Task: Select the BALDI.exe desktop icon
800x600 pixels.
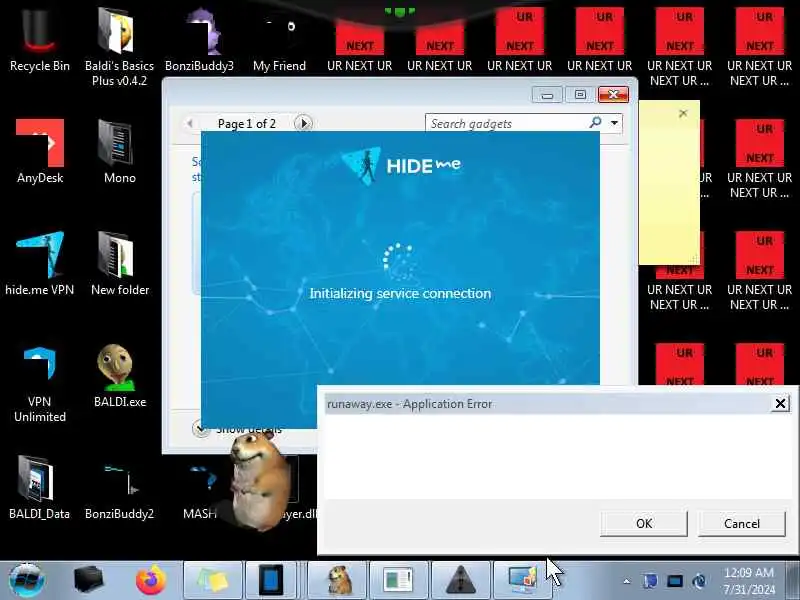Action: point(119,377)
